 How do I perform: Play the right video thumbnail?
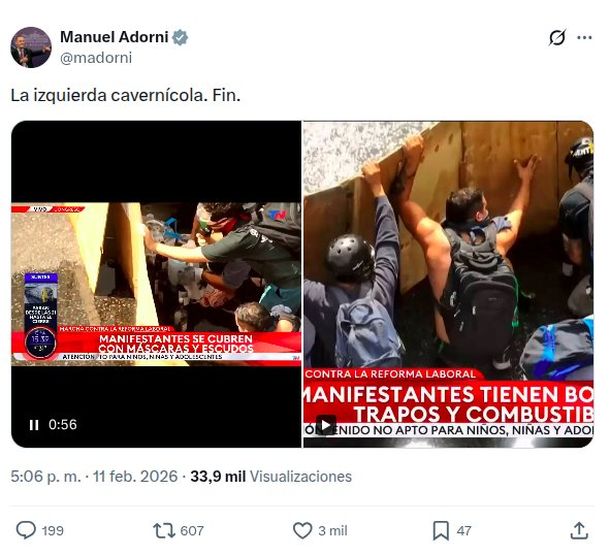pos(326,425)
